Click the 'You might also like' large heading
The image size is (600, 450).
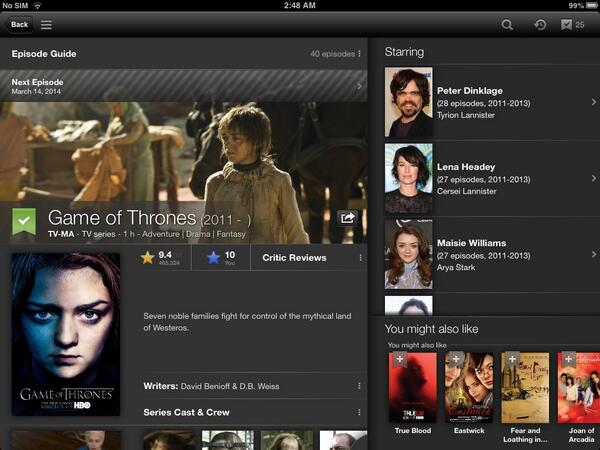[431, 329]
